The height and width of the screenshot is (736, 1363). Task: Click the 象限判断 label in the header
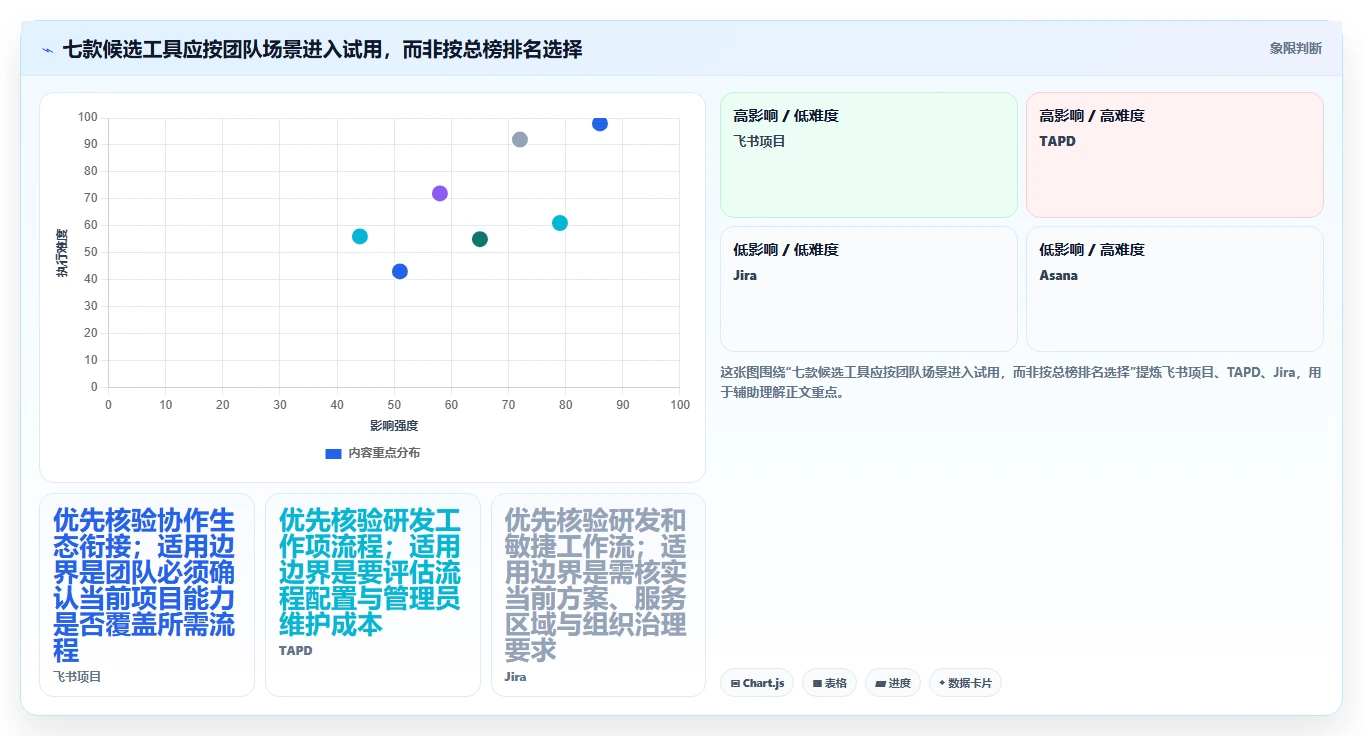coord(1296,48)
